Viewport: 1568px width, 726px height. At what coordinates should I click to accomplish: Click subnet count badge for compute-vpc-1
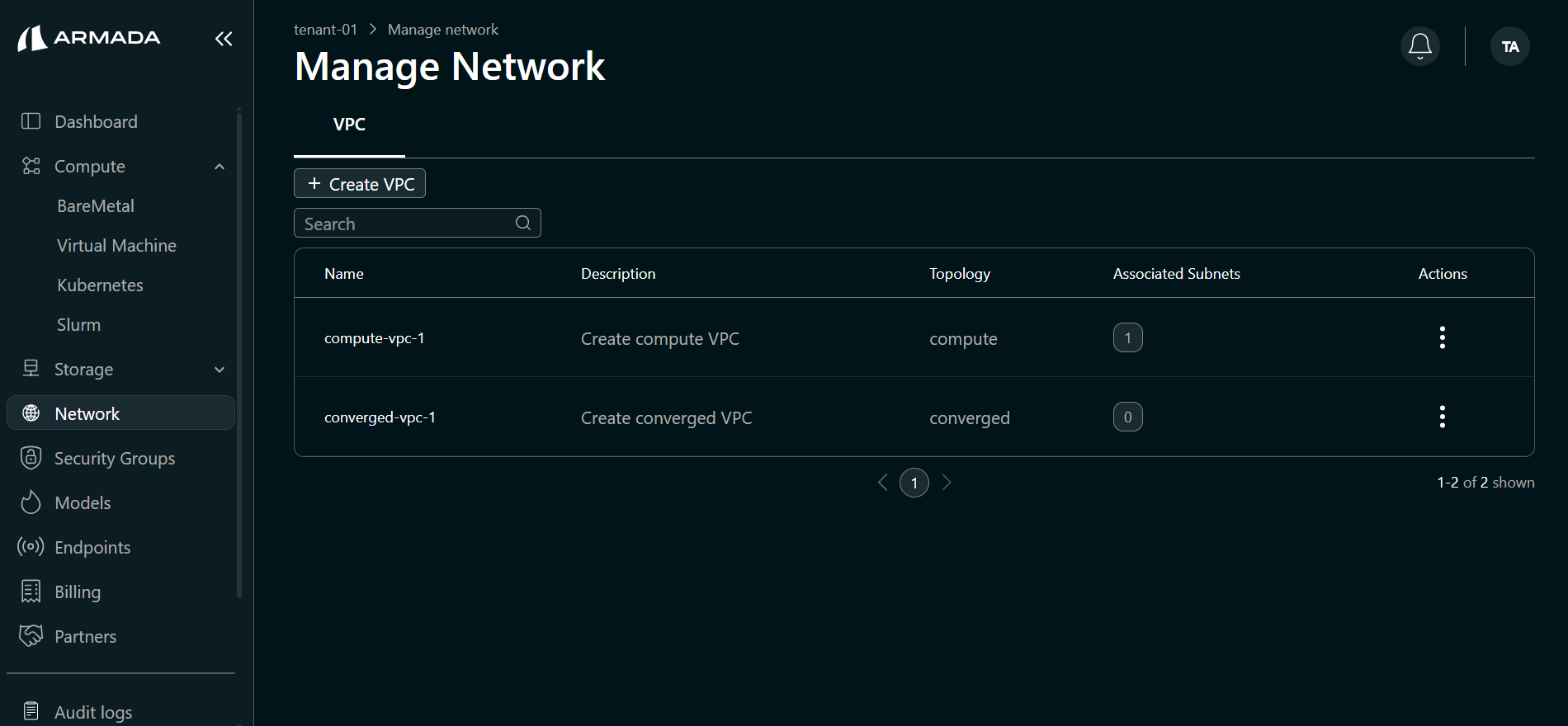coord(1128,337)
